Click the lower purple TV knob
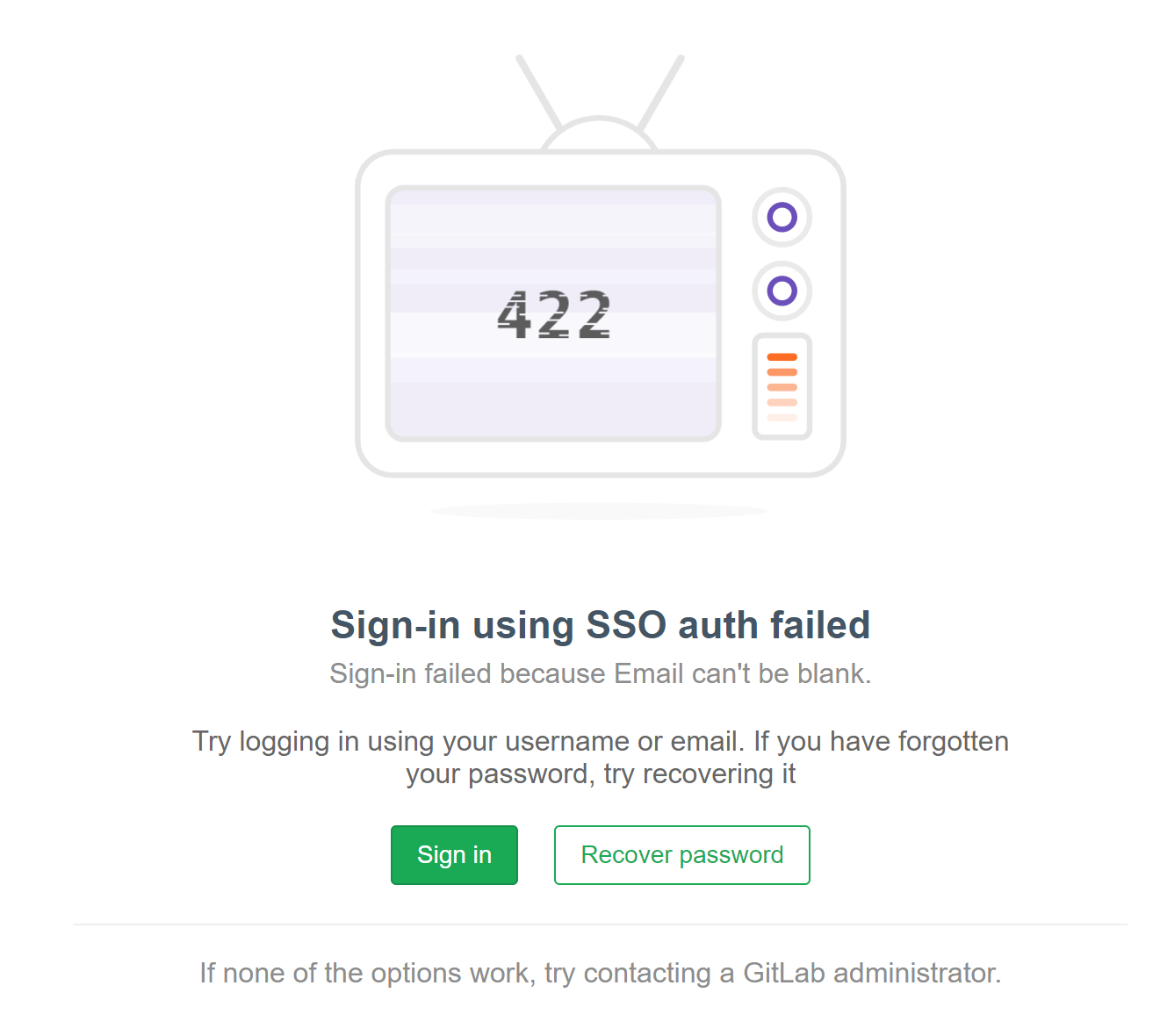This screenshot has width=1160, height=1036. 782,291
